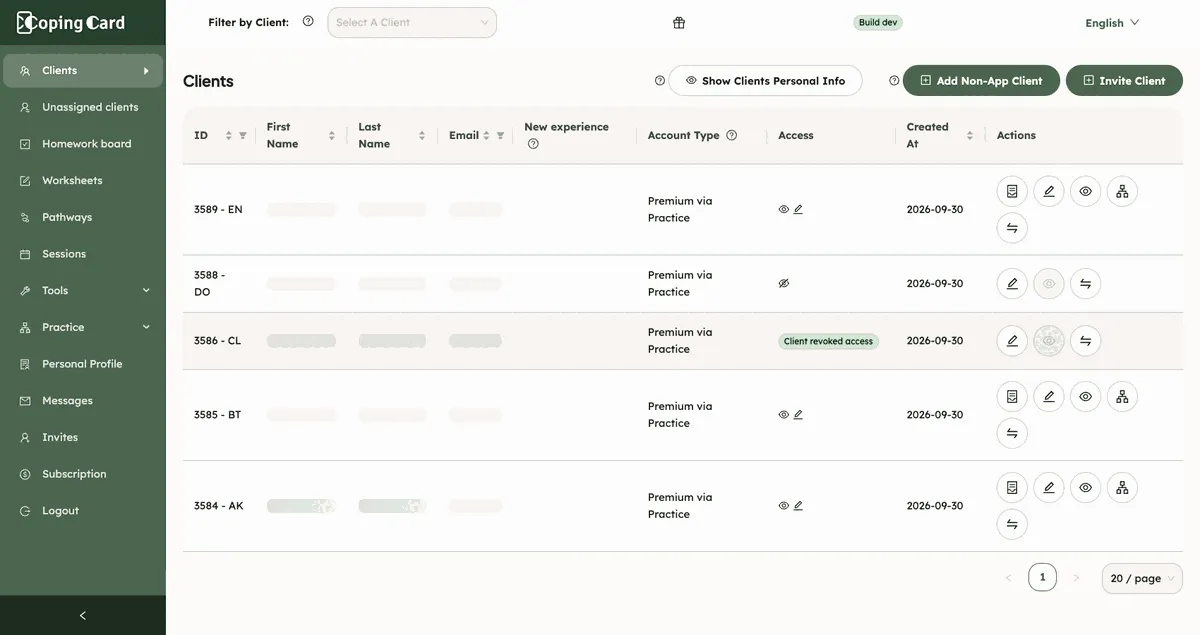This screenshot has height=635, width=1200.
Task: Sort by ID column arrows
Action: point(228,136)
